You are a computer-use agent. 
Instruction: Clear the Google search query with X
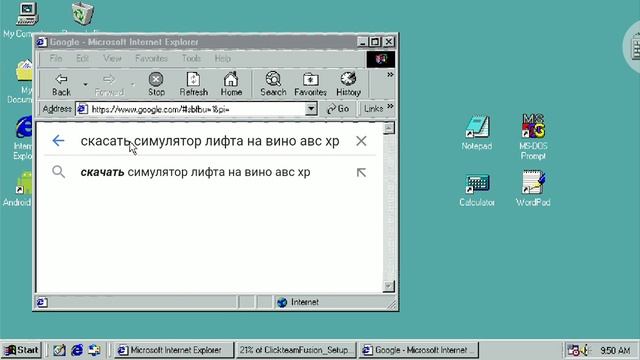click(x=361, y=141)
